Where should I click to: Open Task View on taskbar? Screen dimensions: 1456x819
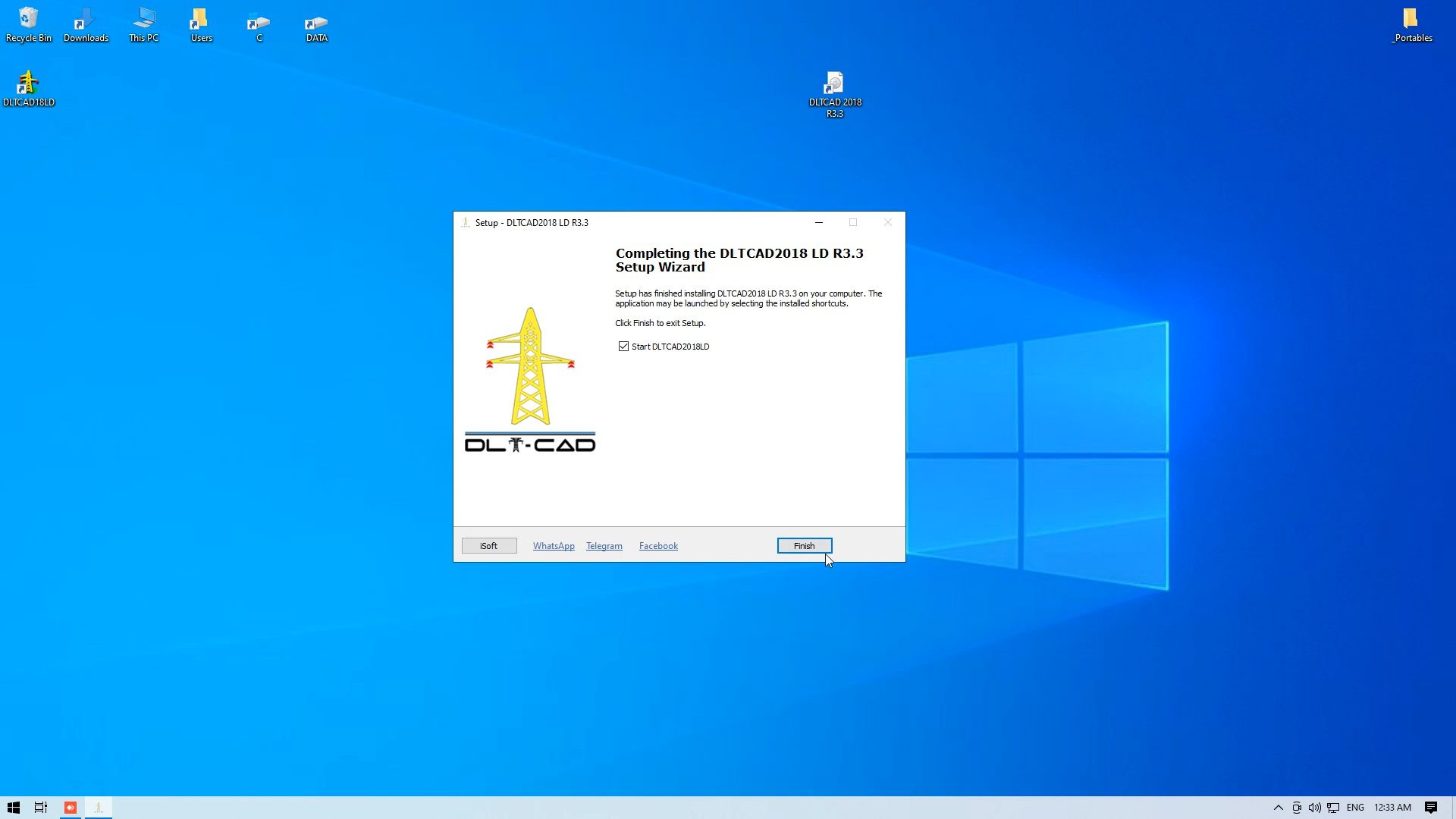click(41, 808)
